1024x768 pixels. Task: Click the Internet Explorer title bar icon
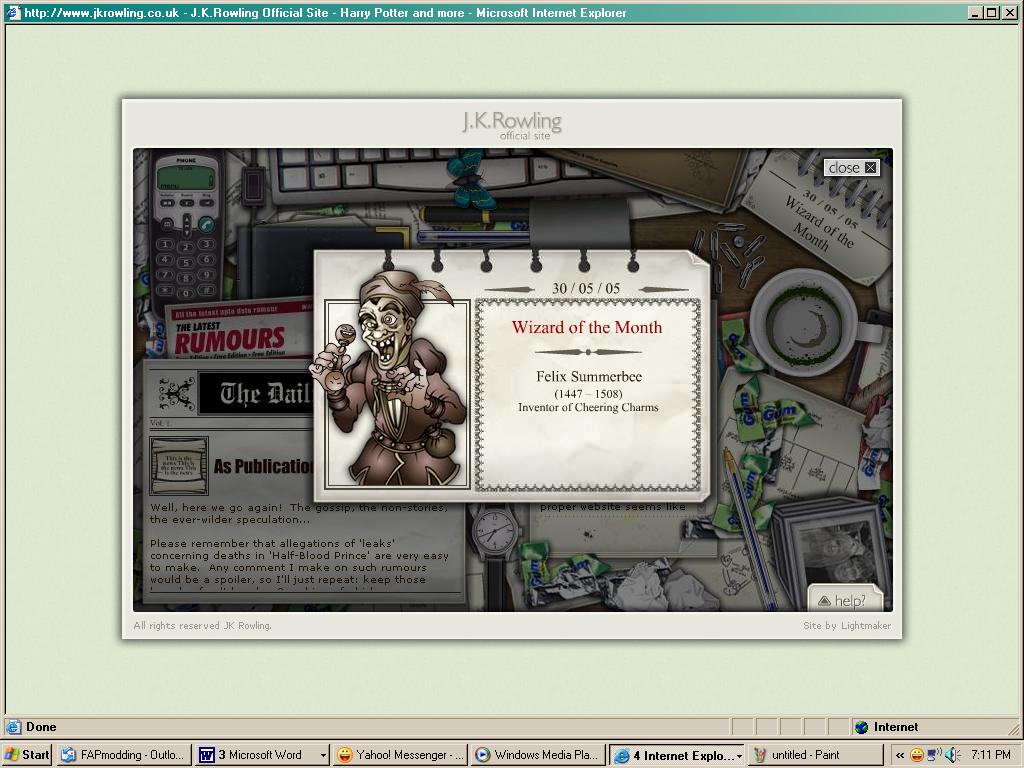pos(13,12)
